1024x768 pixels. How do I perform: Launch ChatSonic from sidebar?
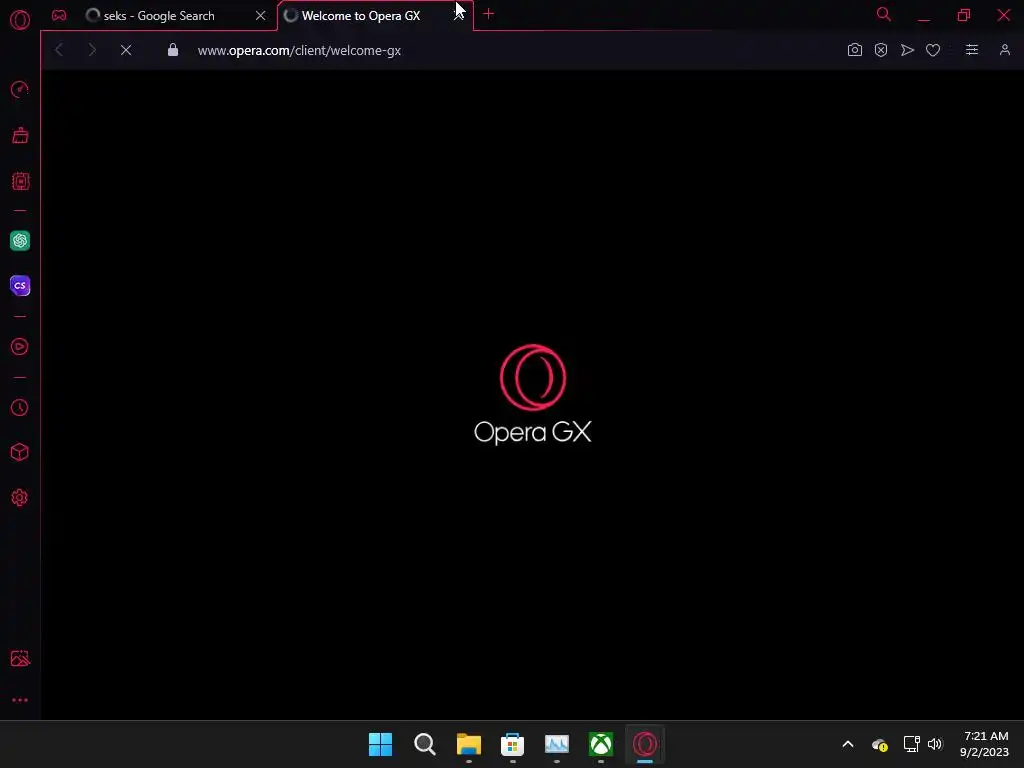20,285
